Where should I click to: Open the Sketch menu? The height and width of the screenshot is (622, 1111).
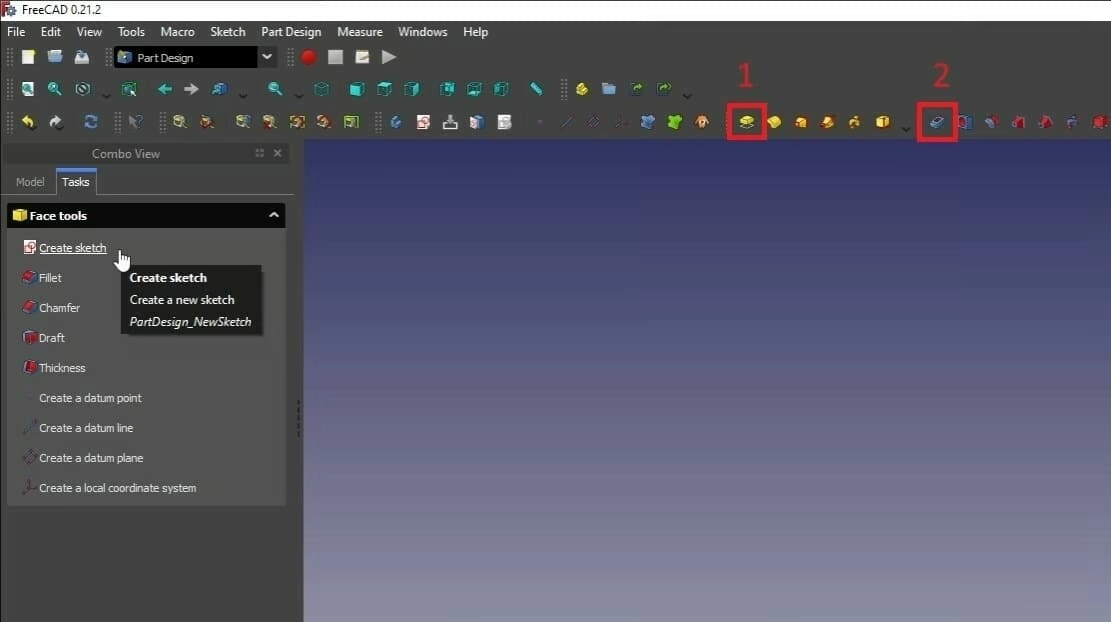[227, 31]
